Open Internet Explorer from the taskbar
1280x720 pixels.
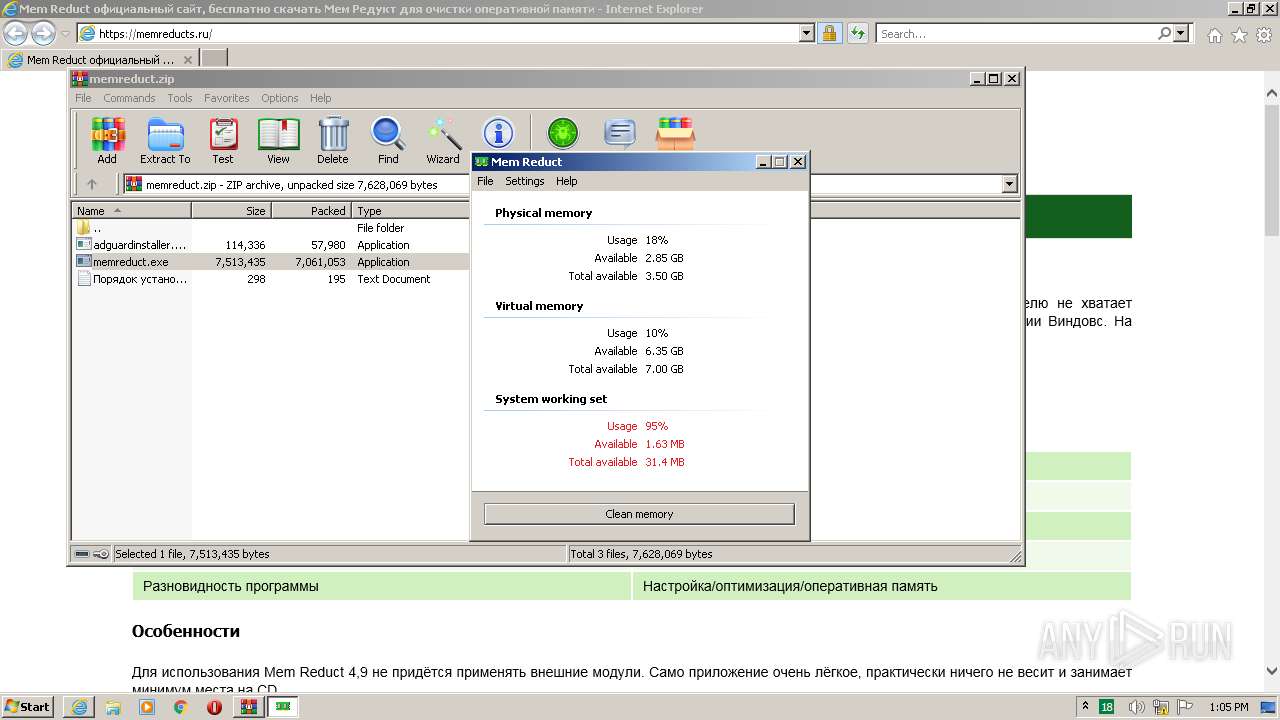pyautogui.click(x=79, y=707)
